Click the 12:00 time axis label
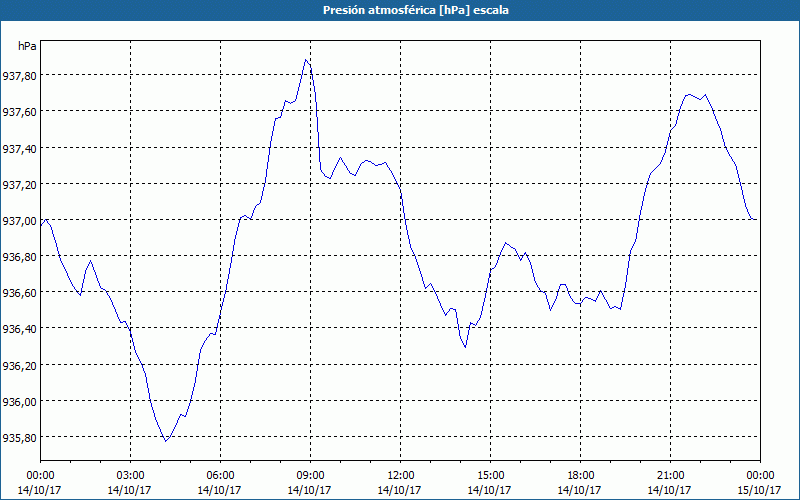Viewport: 800px width, 500px height. coord(401,476)
